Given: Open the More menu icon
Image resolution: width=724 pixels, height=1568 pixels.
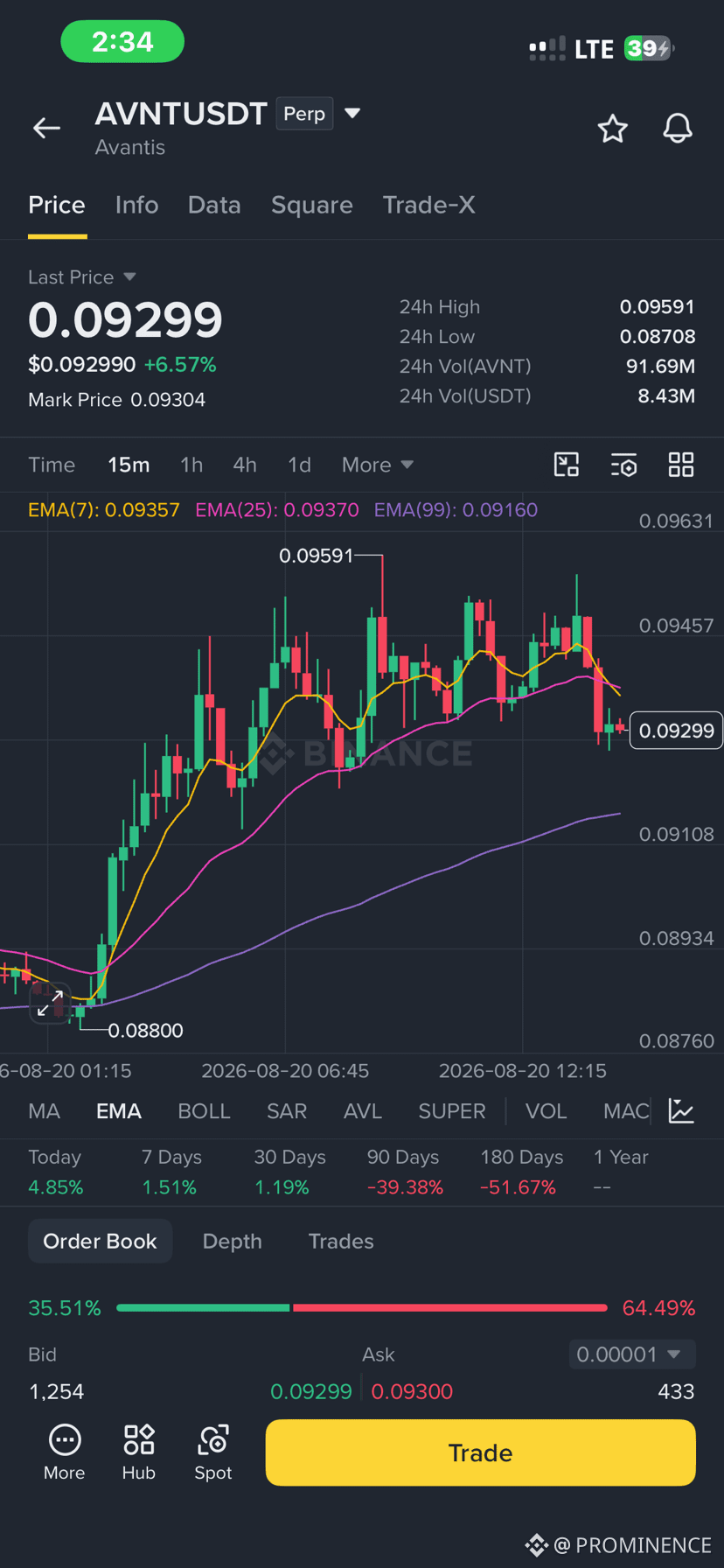Looking at the screenshot, I should coord(65,1452).
